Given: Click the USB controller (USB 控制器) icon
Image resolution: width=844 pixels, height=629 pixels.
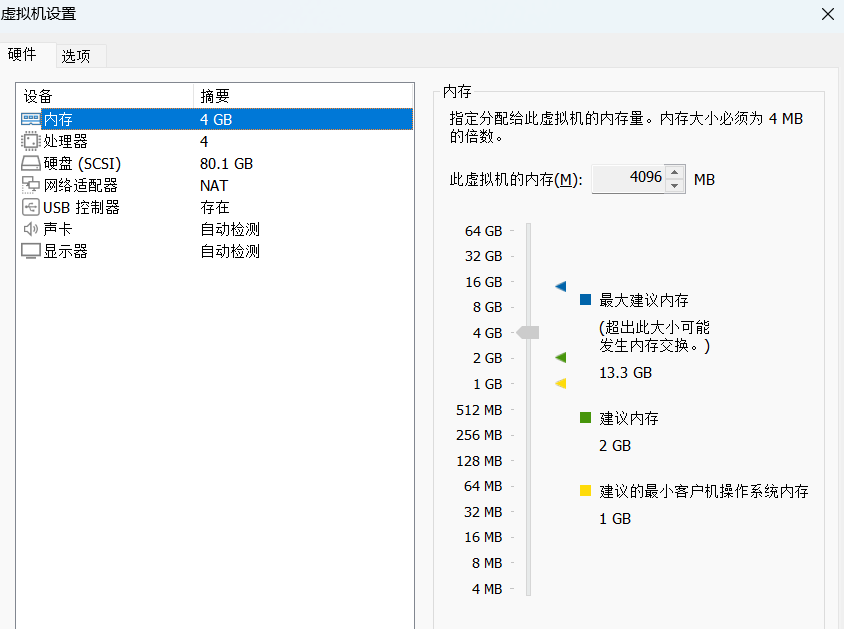Looking at the screenshot, I should coord(31,207).
